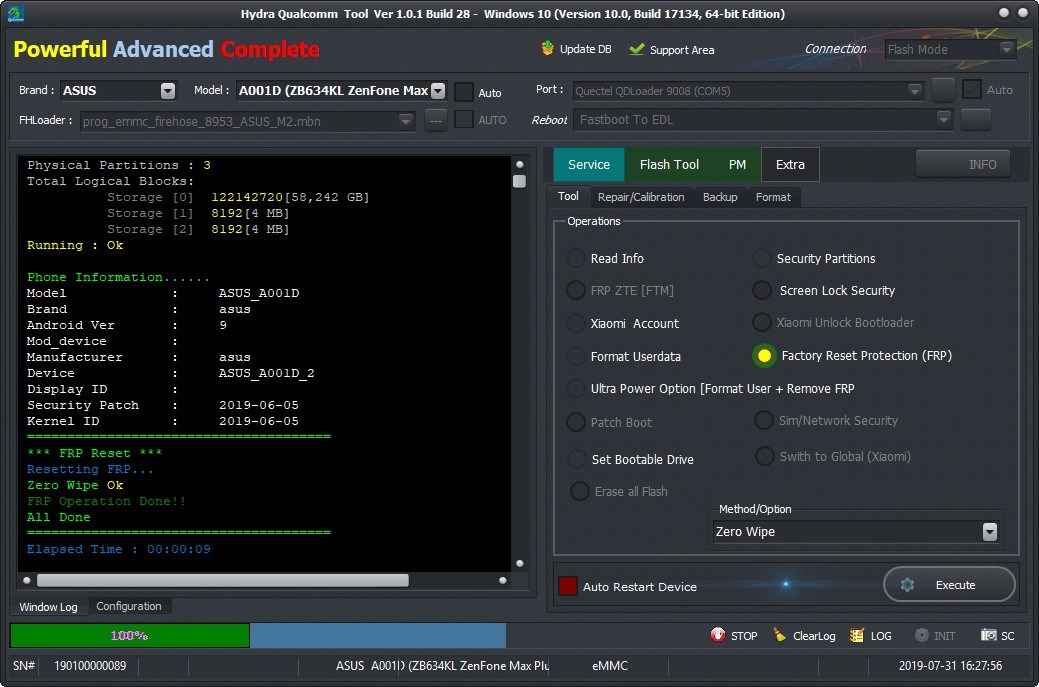Switch to the PM tab
Image resolution: width=1039 pixels, height=687 pixels.
pos(737,164)
